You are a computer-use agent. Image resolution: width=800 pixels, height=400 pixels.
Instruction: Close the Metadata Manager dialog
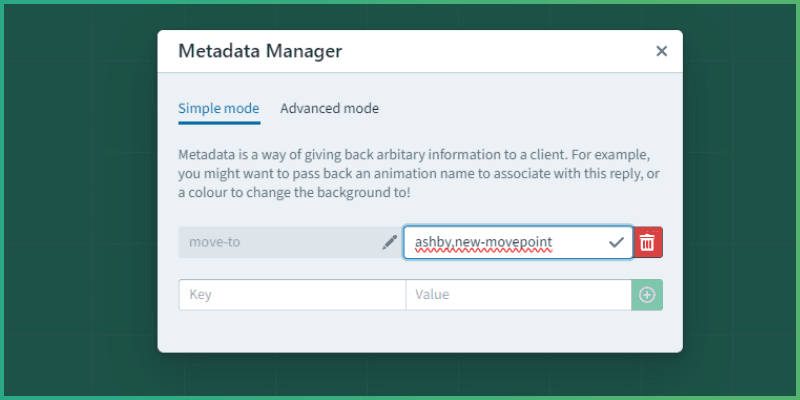(x=661, y=52)
